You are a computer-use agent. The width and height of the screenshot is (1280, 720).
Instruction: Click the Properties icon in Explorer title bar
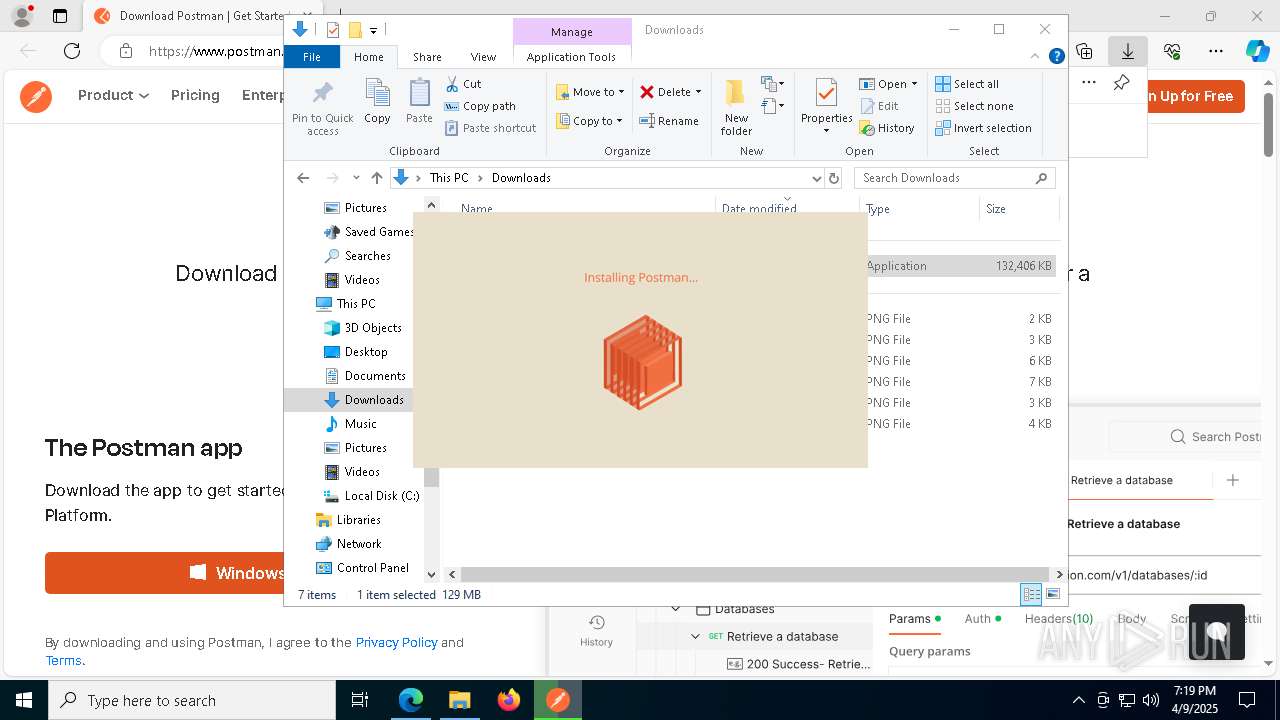[333, 30]
